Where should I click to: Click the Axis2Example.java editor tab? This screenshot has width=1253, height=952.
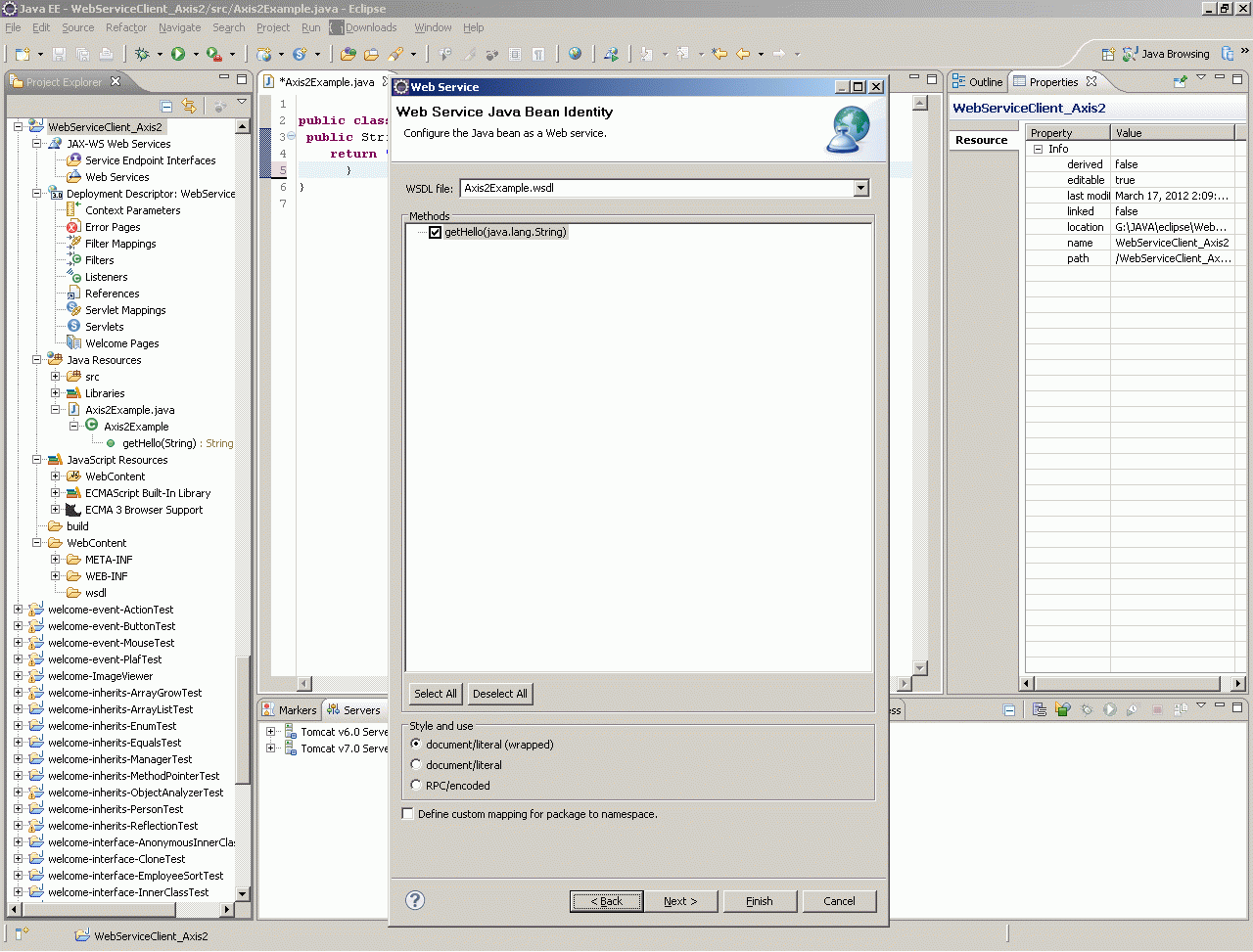[x=327, y=82]
